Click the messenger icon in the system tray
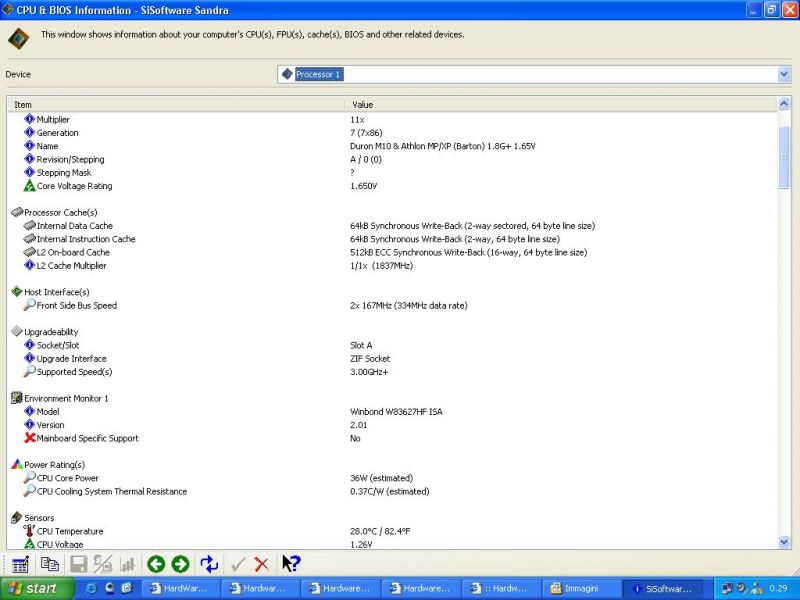The image size is (800, 600). [x=756, y=588]
